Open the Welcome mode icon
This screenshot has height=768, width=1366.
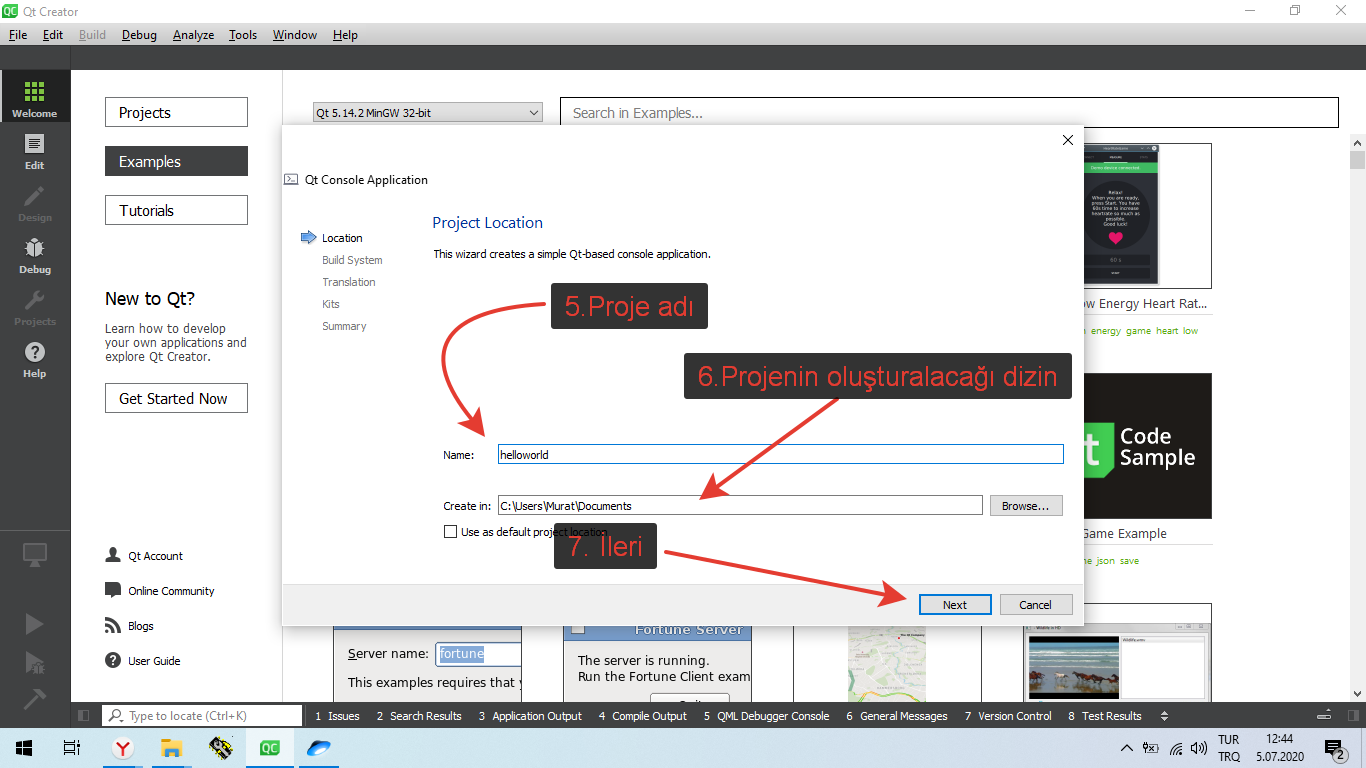(35, 98)
